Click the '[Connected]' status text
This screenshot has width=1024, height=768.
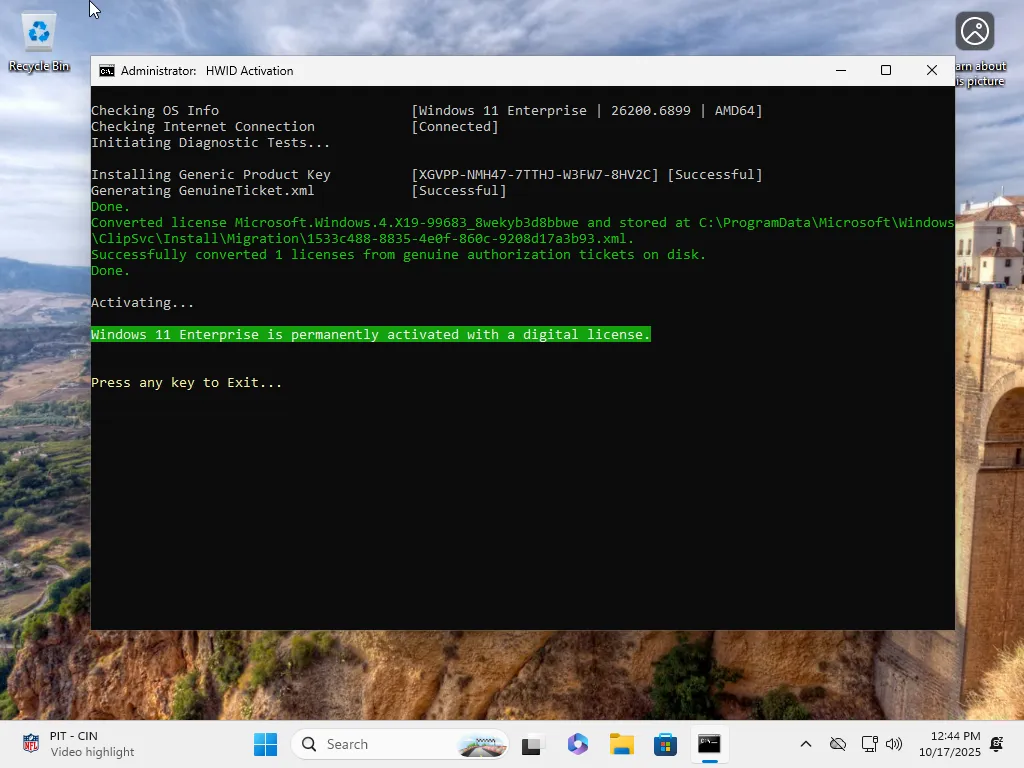click(455, 127)
